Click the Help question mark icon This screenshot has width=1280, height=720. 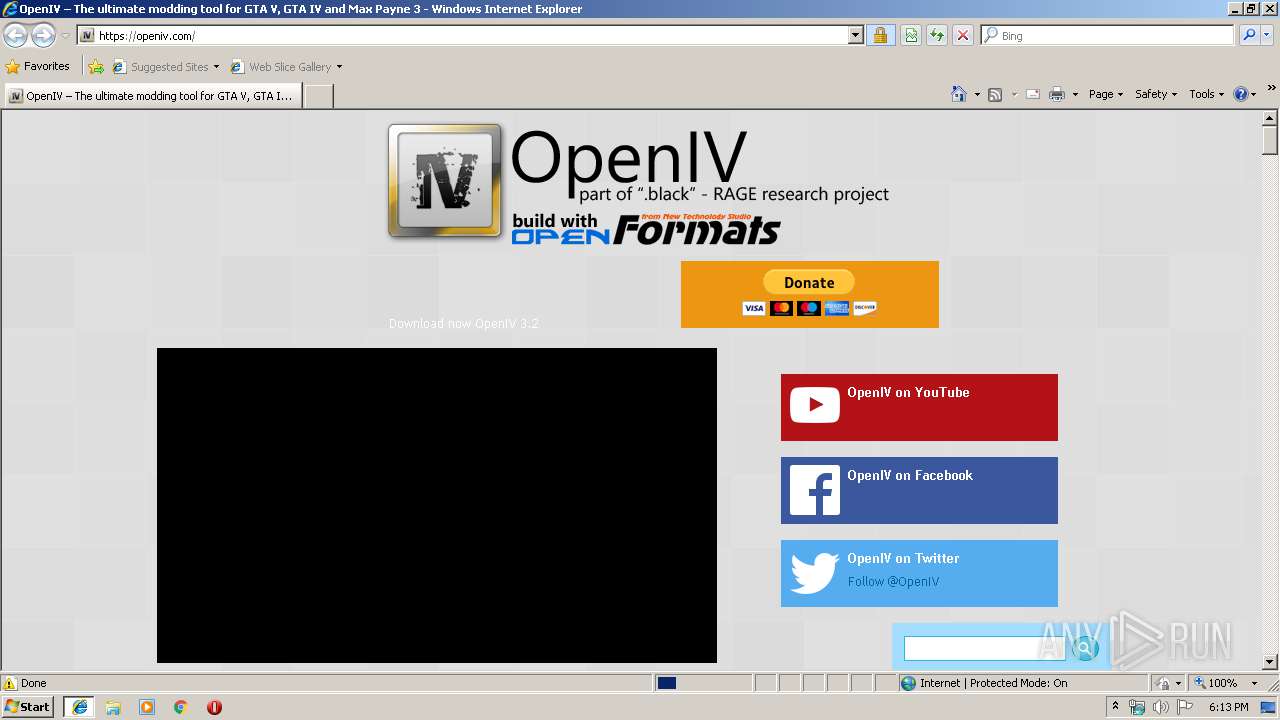pos(1241,94)
